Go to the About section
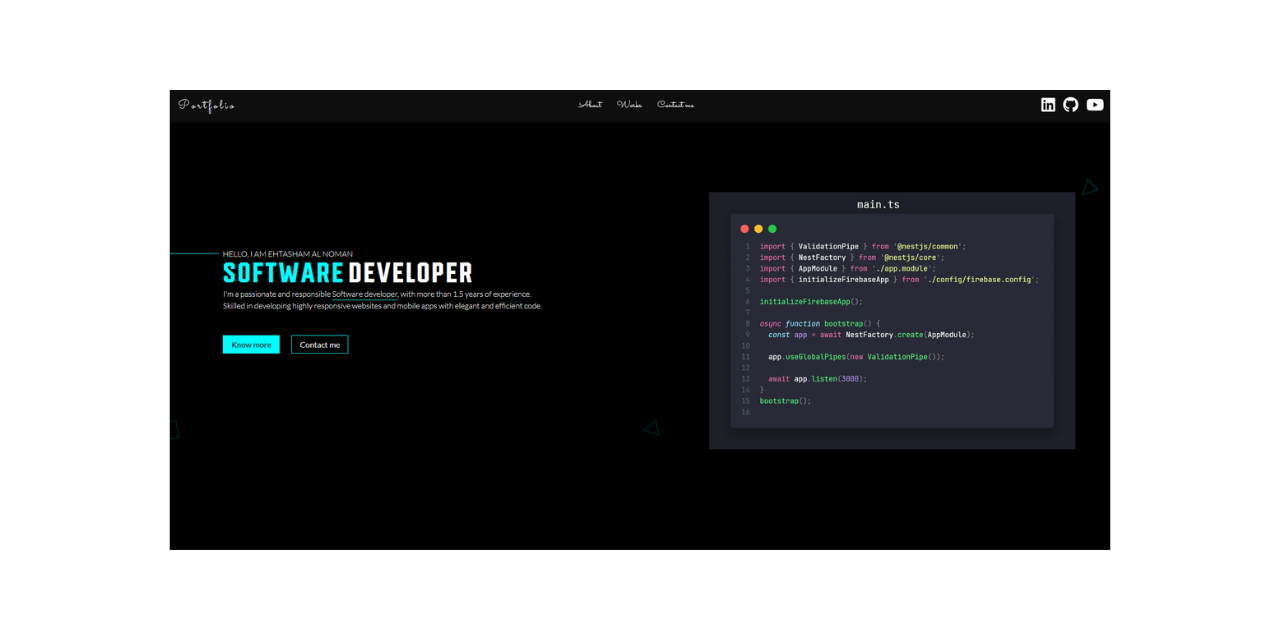The image size is (1280, 640). click(x=591, y=104)
